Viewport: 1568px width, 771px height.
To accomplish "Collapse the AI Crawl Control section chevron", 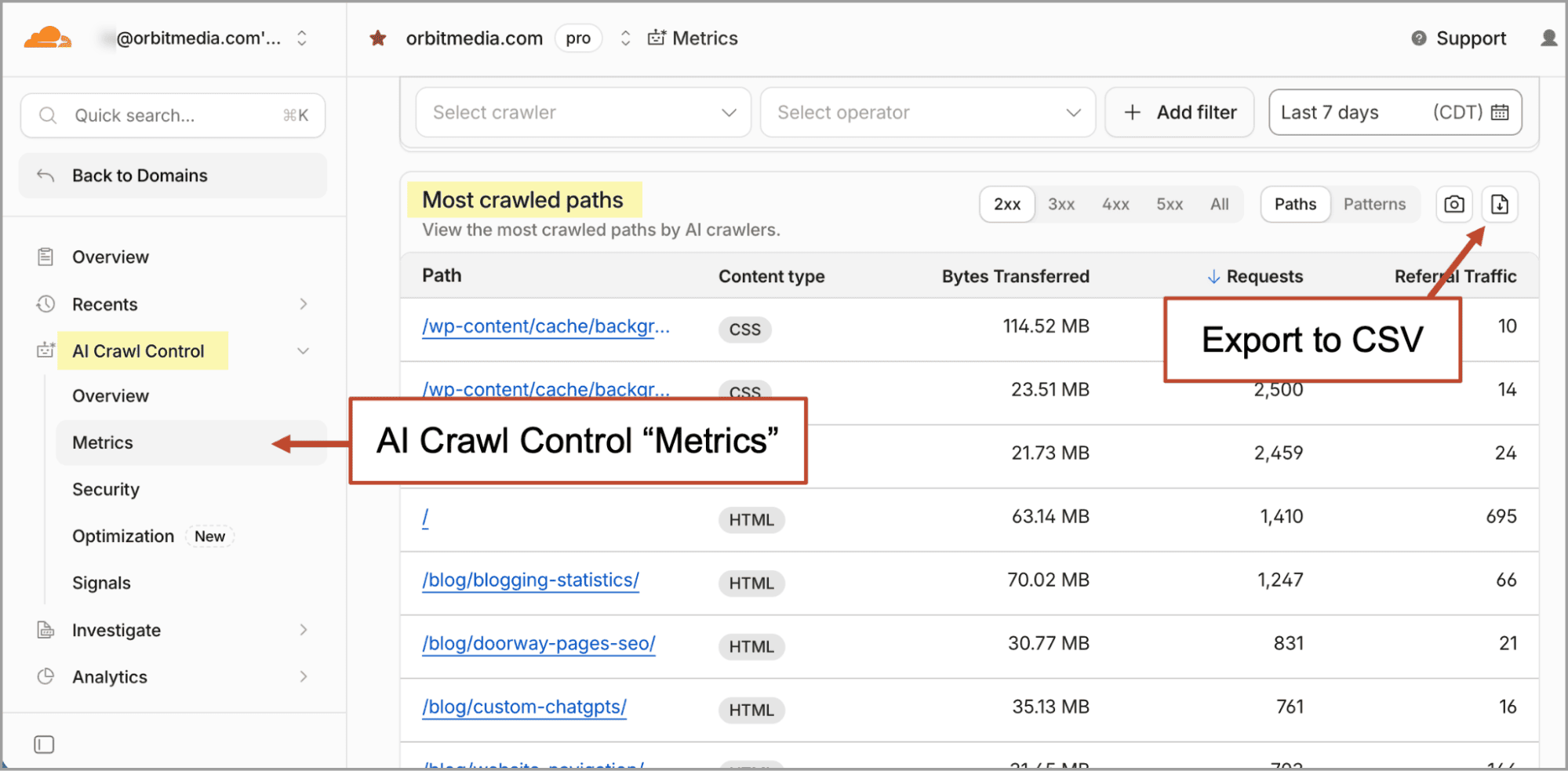I will pos(304,351).
